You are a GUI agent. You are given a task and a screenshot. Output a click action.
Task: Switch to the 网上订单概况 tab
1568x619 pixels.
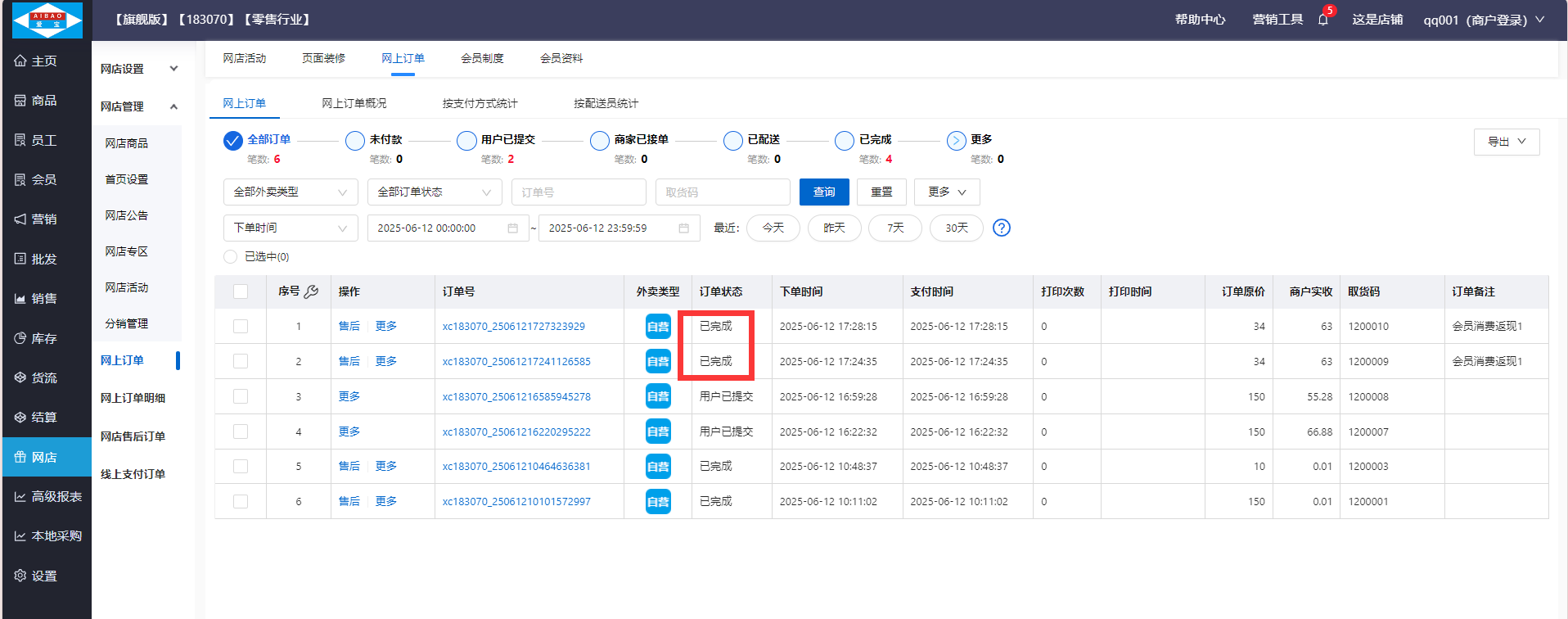[354, 103]
